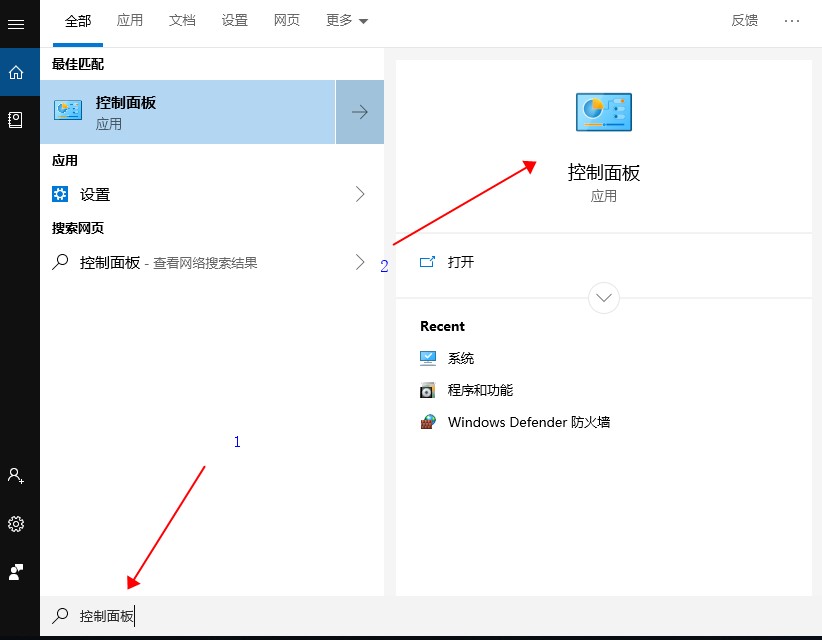Click the 反馈 button at top right
The image size is (822, 640).
click(745, 21)
